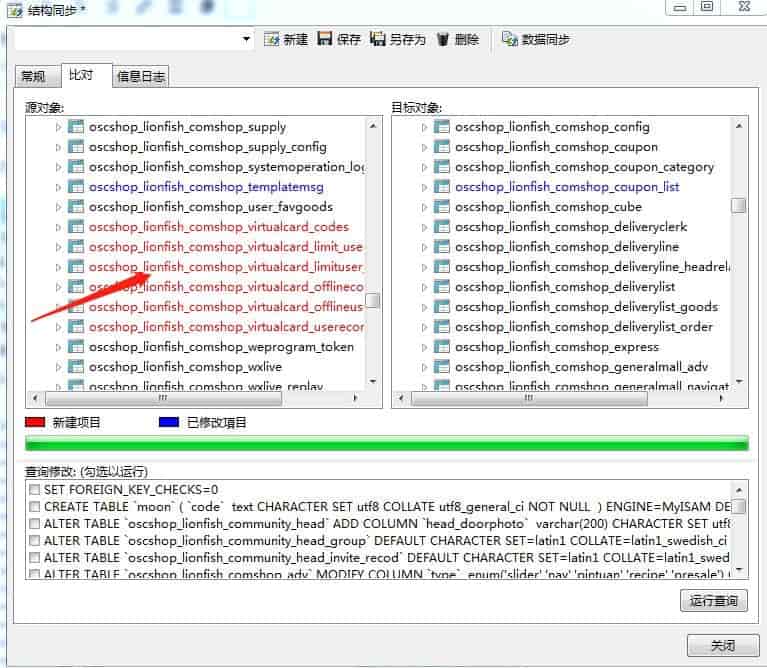Expand source virtualcard_userecord node
This screenshot has width=767, height=668.
(x=58, y=327)
